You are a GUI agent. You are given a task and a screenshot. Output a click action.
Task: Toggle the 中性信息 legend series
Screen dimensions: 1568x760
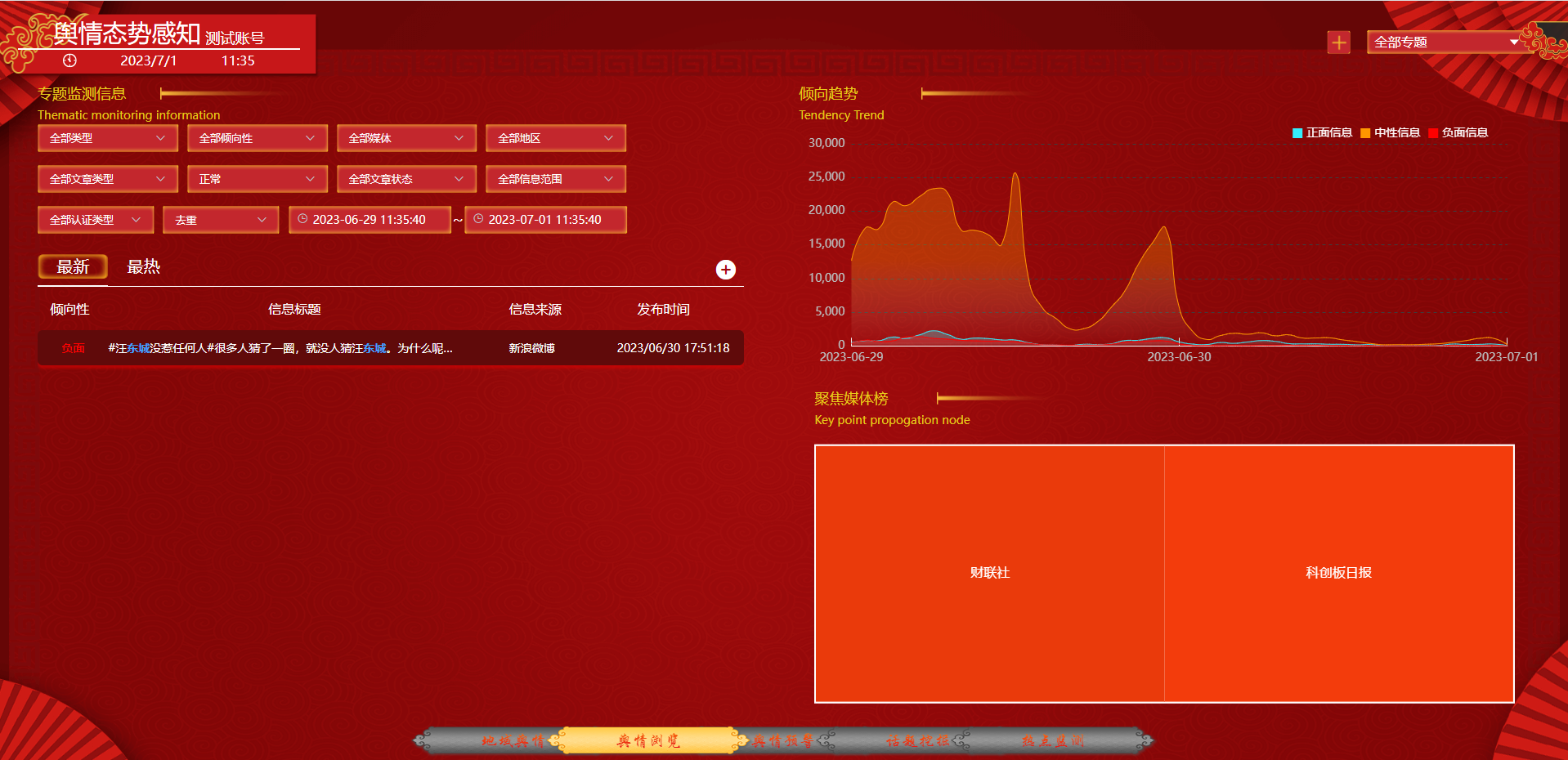[1390, 132]
